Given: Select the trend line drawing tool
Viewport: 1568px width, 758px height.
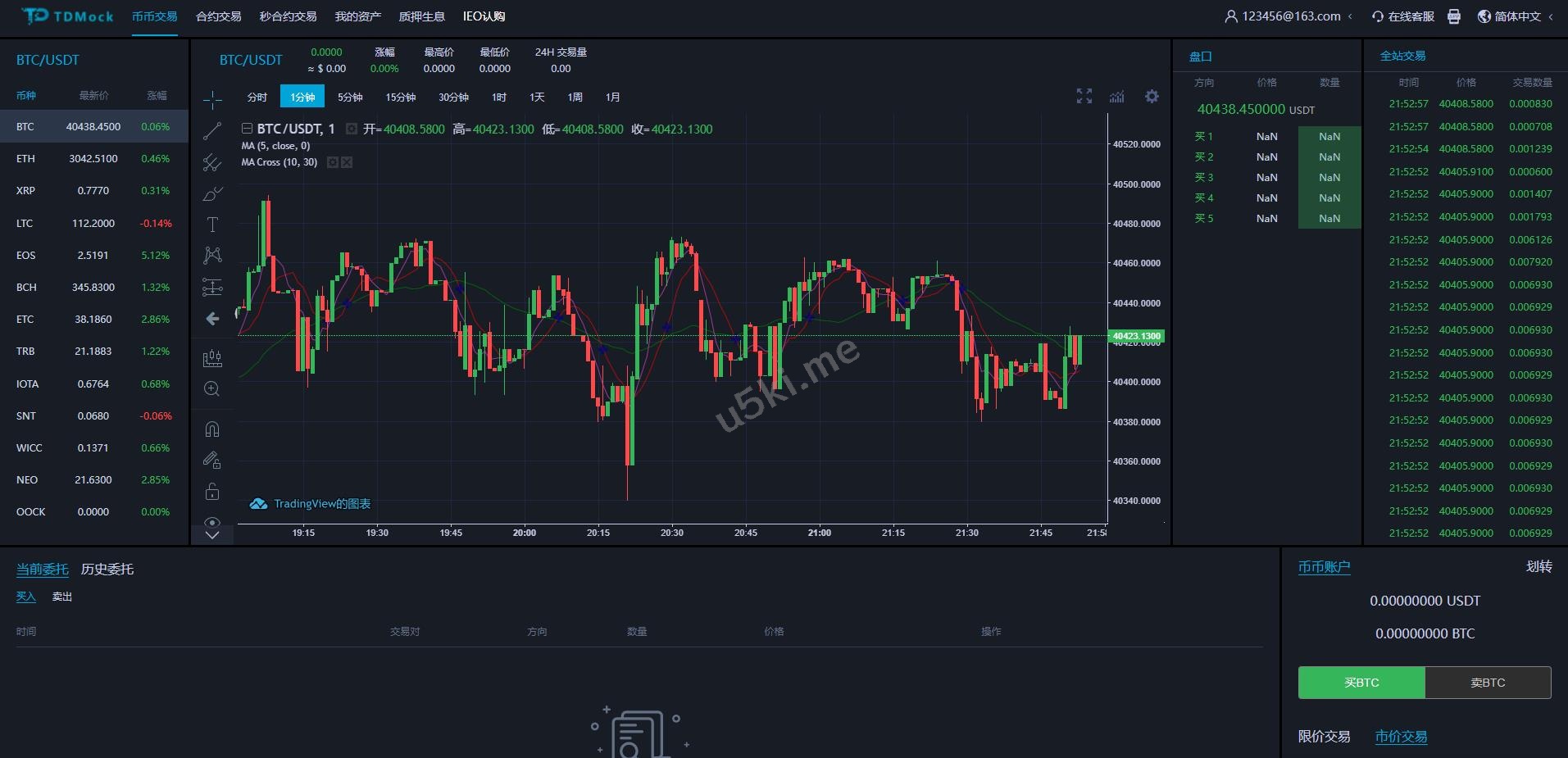Looking at the screenshot, I should (212, 131).
